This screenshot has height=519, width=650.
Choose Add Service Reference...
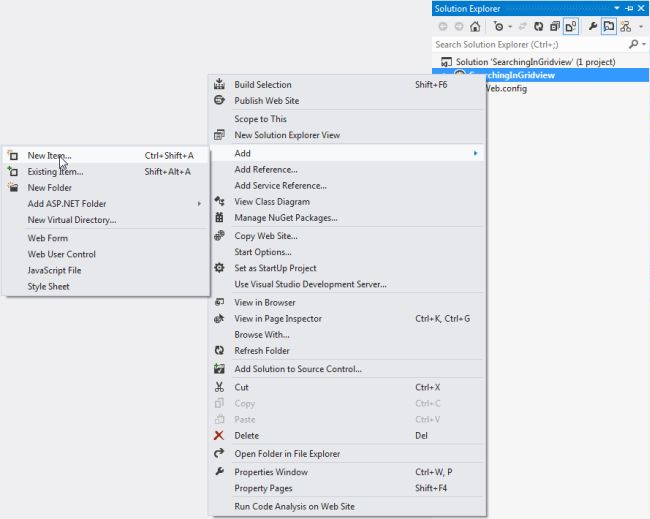pyautogui.click(x=347, y=186)
